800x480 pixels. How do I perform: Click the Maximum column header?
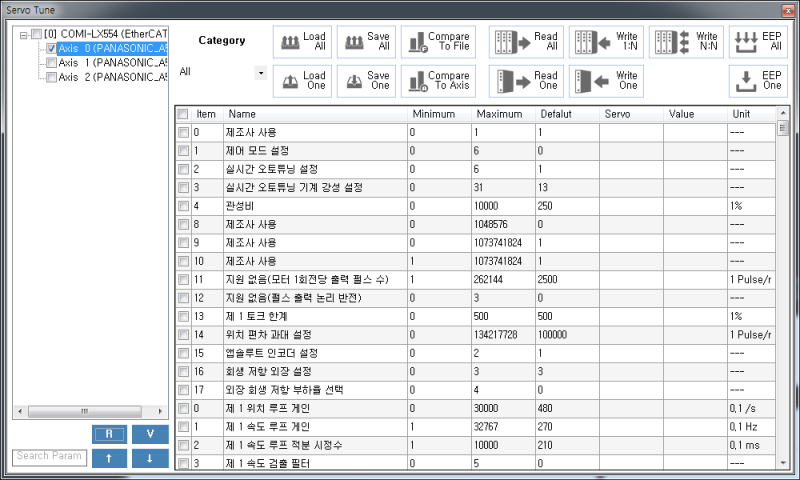coord(500,114)
